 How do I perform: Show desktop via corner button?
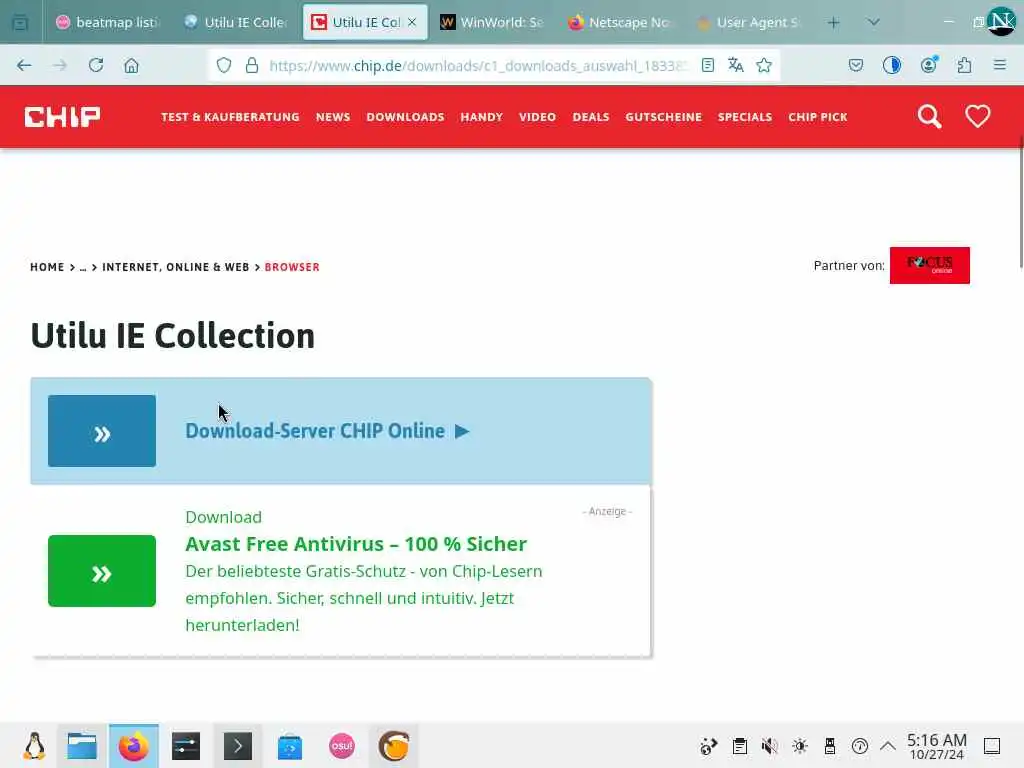(992, 746)
